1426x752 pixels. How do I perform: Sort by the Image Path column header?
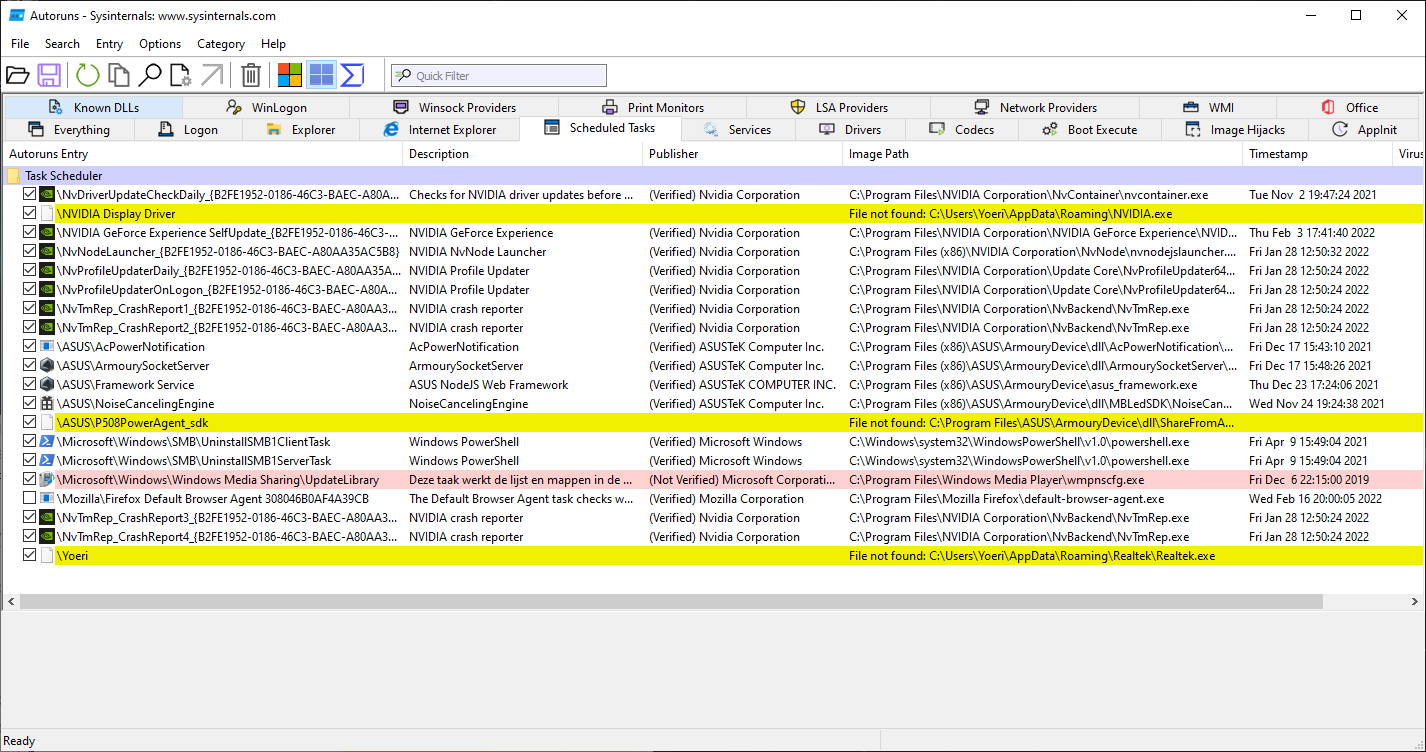pos(1043,154)
